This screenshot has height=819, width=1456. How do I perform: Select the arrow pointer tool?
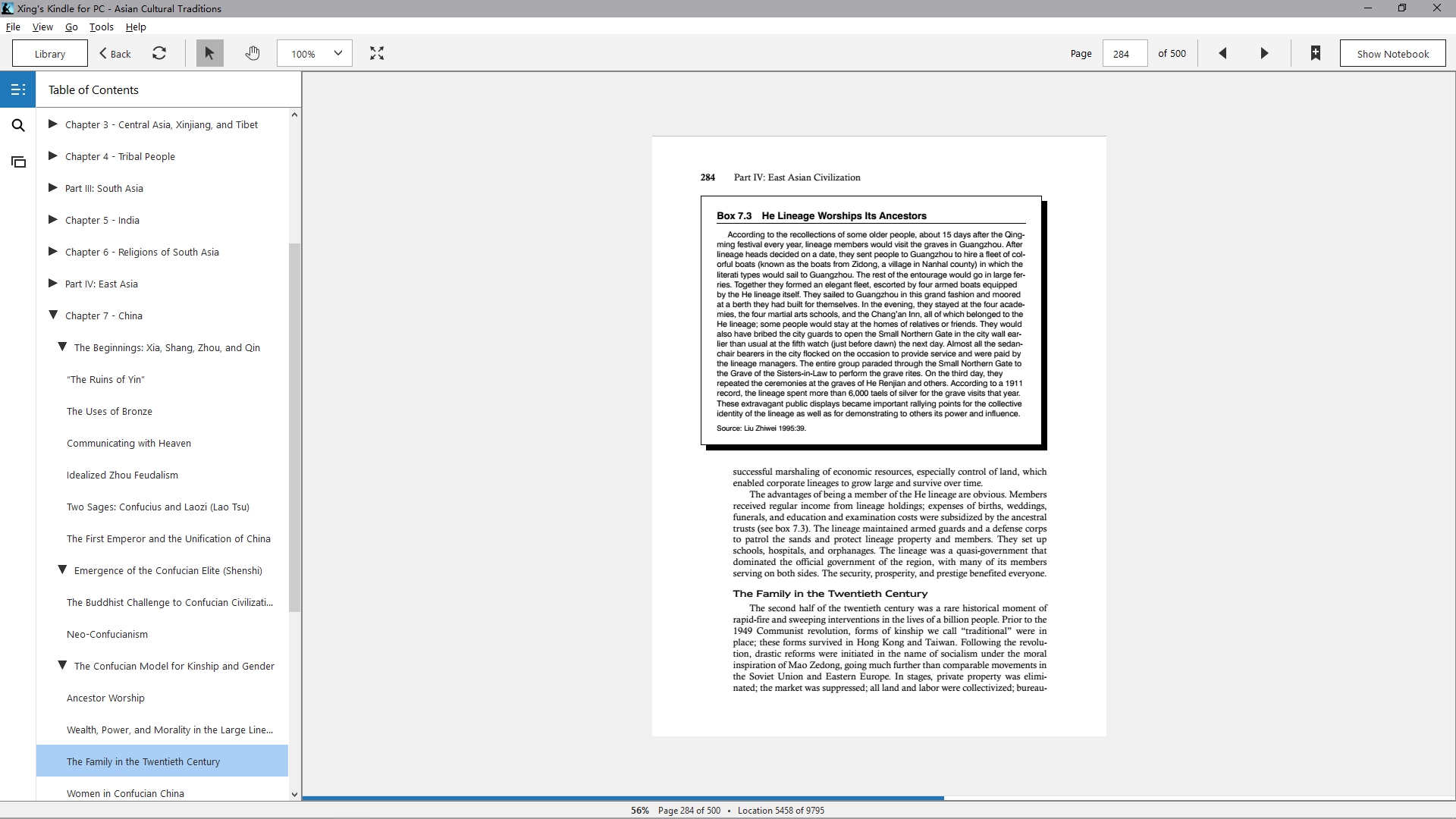click(x=210, y=53)
